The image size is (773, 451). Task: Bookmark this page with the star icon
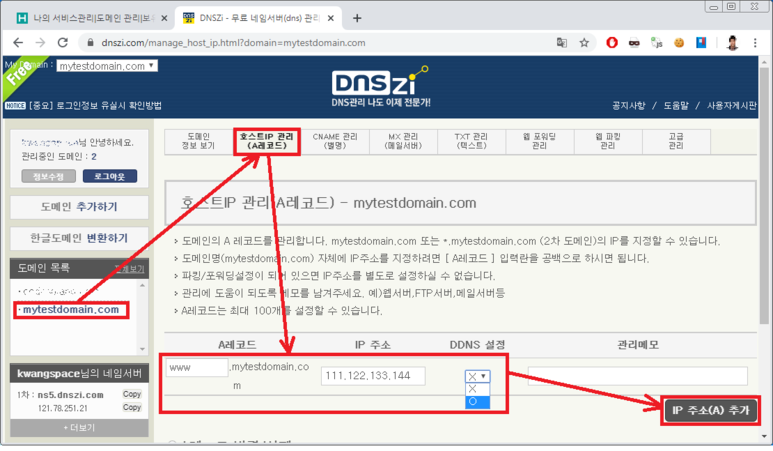tap(584, 43)
